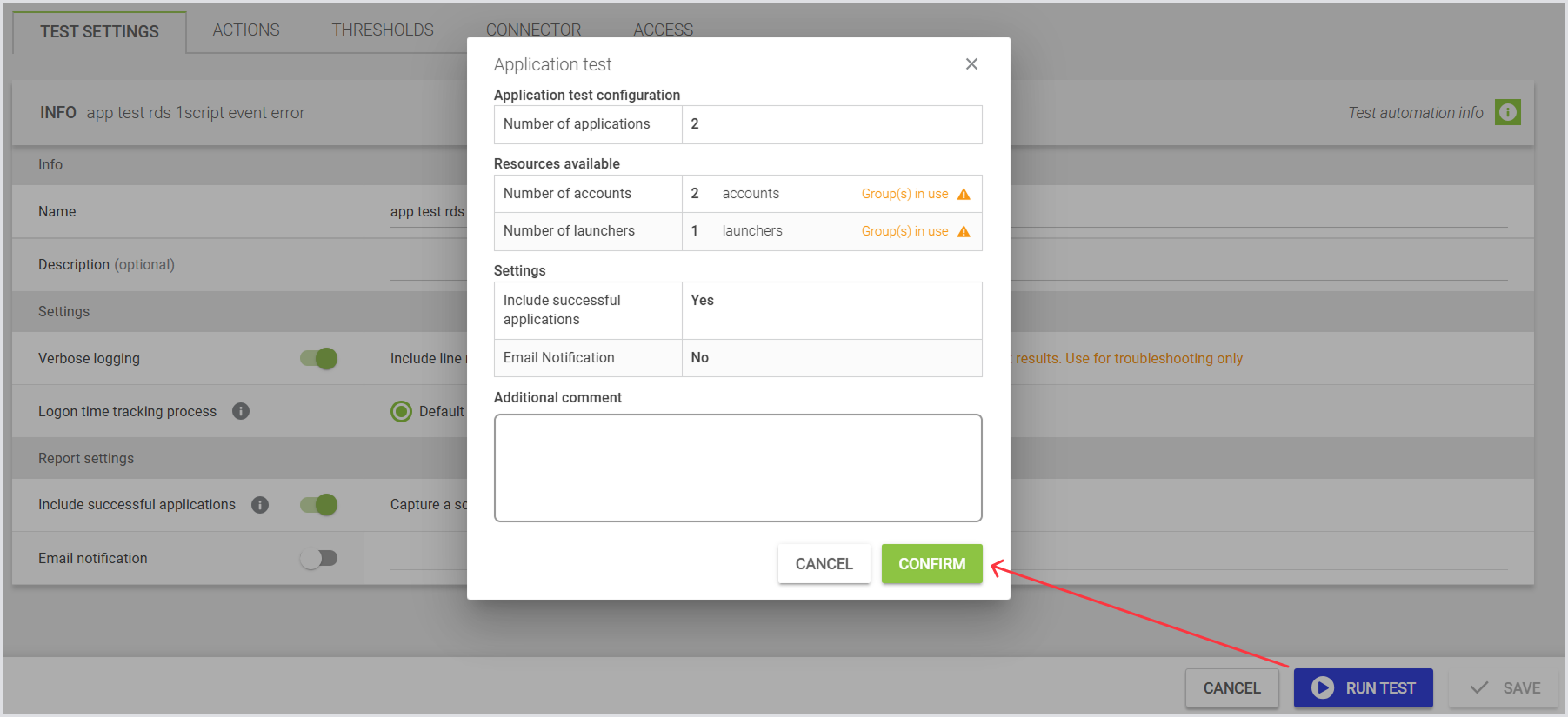Open the Thresholds tab

(383, 30)
